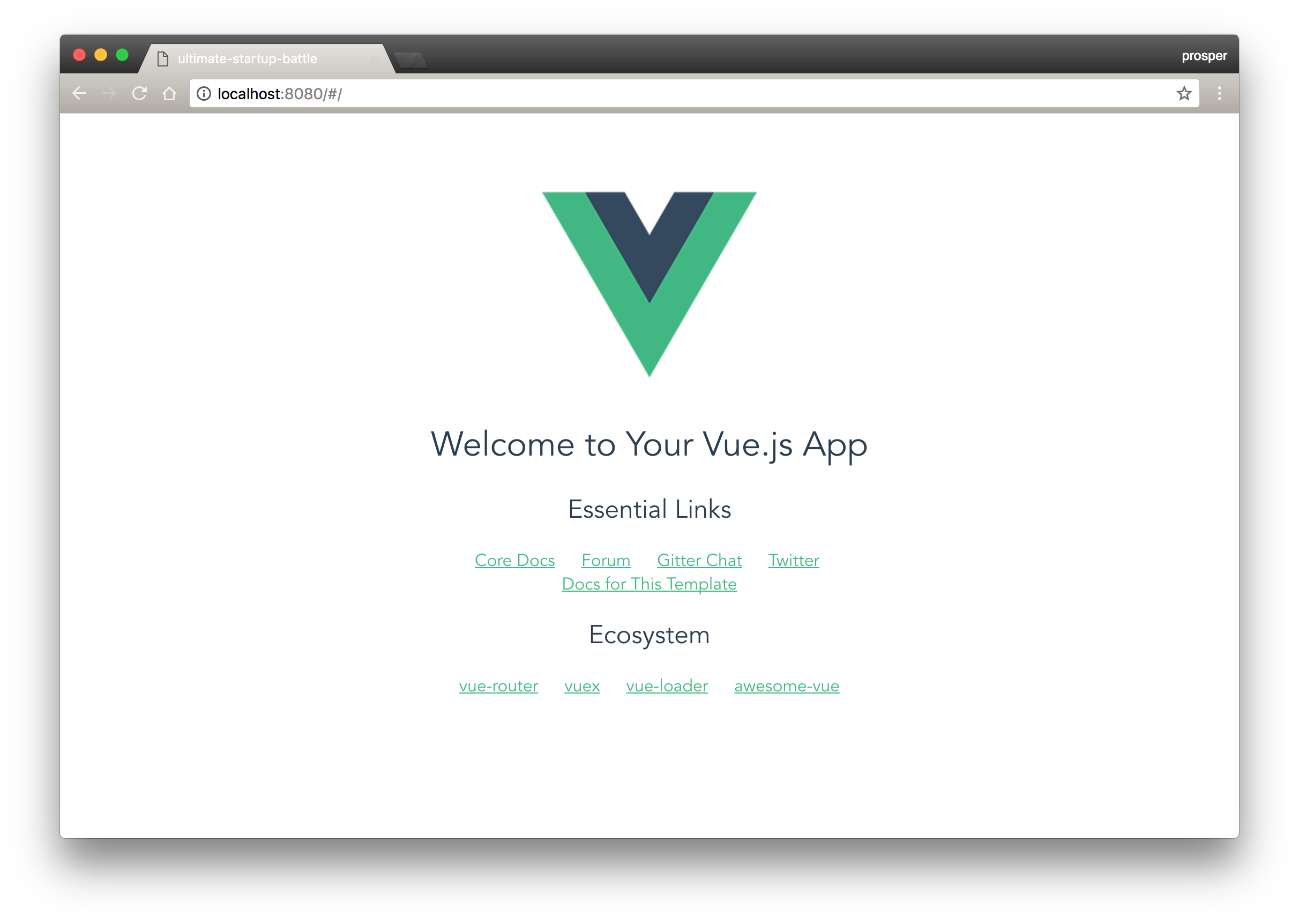Click the vue-loader ecosystem link
Screen dimensions: 1299x924
664,685
